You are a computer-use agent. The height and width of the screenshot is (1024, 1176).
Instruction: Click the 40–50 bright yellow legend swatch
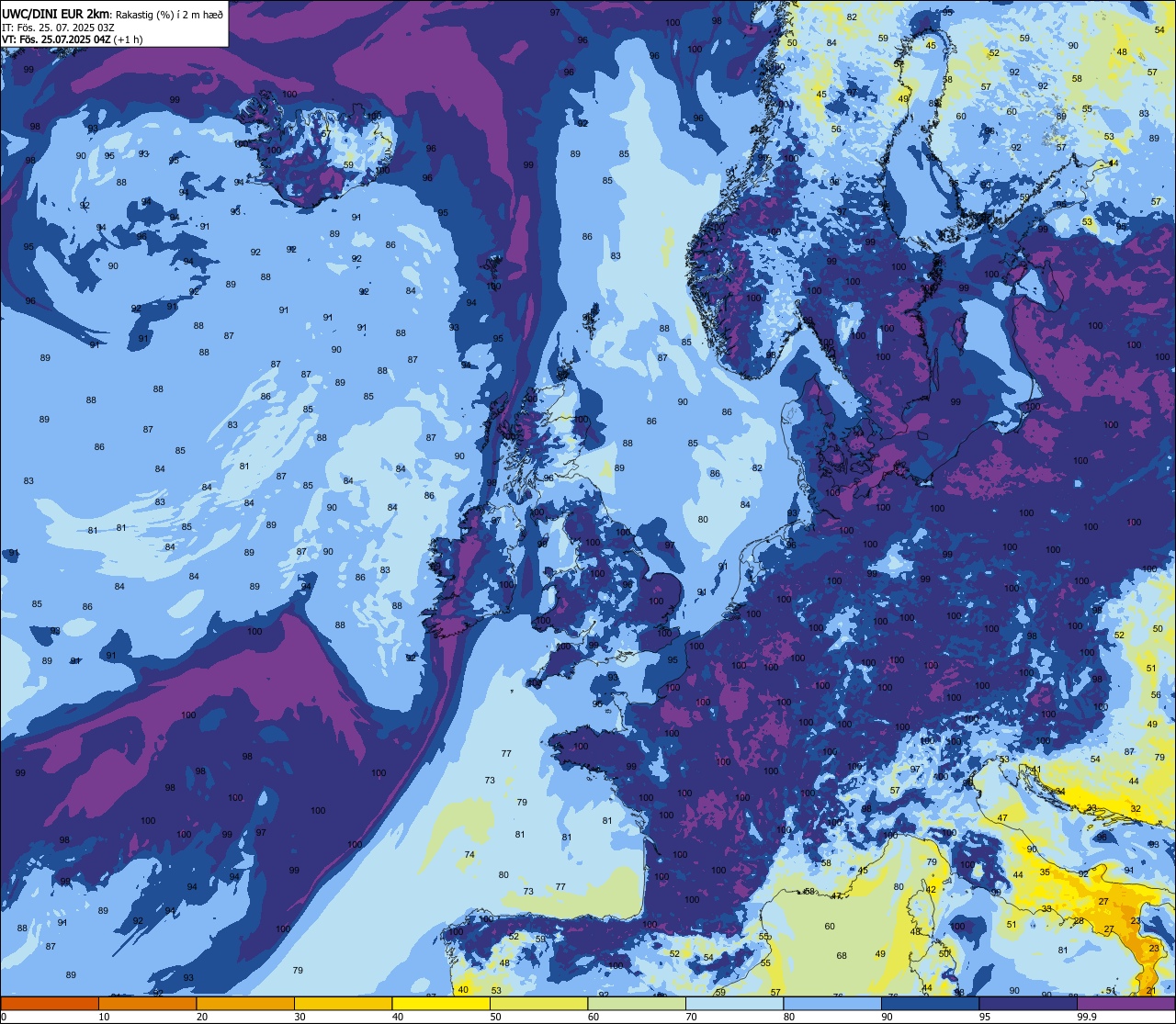[x=441, y=1003]
